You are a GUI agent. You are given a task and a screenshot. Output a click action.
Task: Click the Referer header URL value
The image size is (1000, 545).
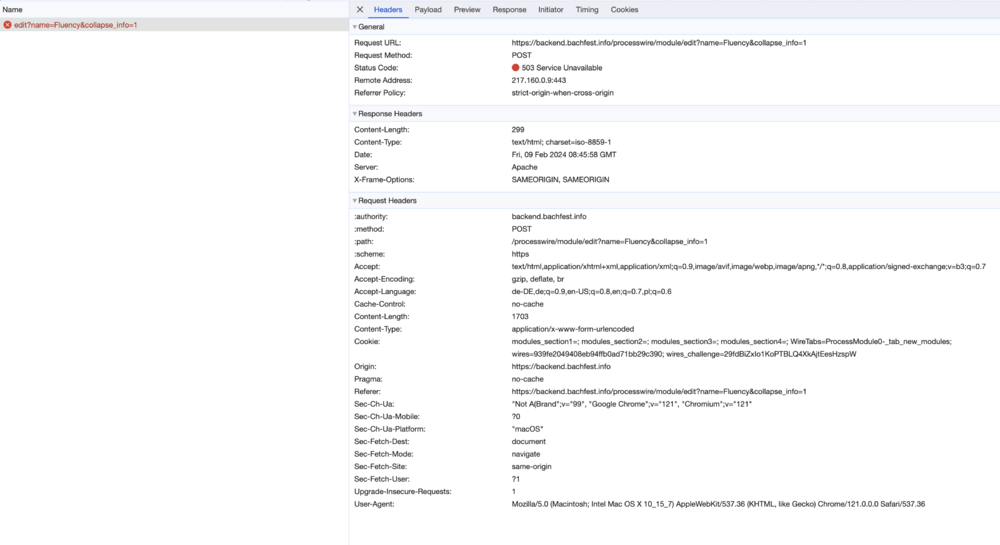(658, 392)
